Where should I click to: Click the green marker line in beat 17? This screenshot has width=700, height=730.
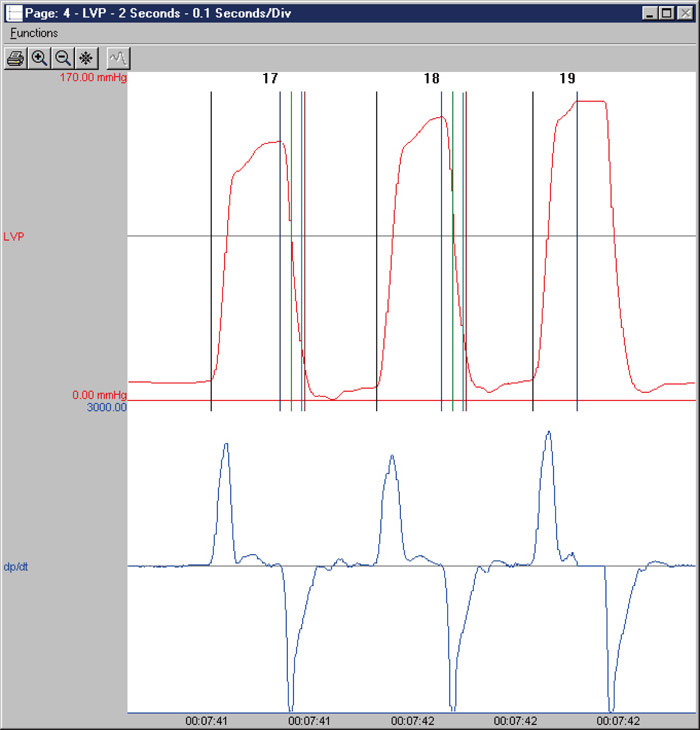[x=291, y=300]
